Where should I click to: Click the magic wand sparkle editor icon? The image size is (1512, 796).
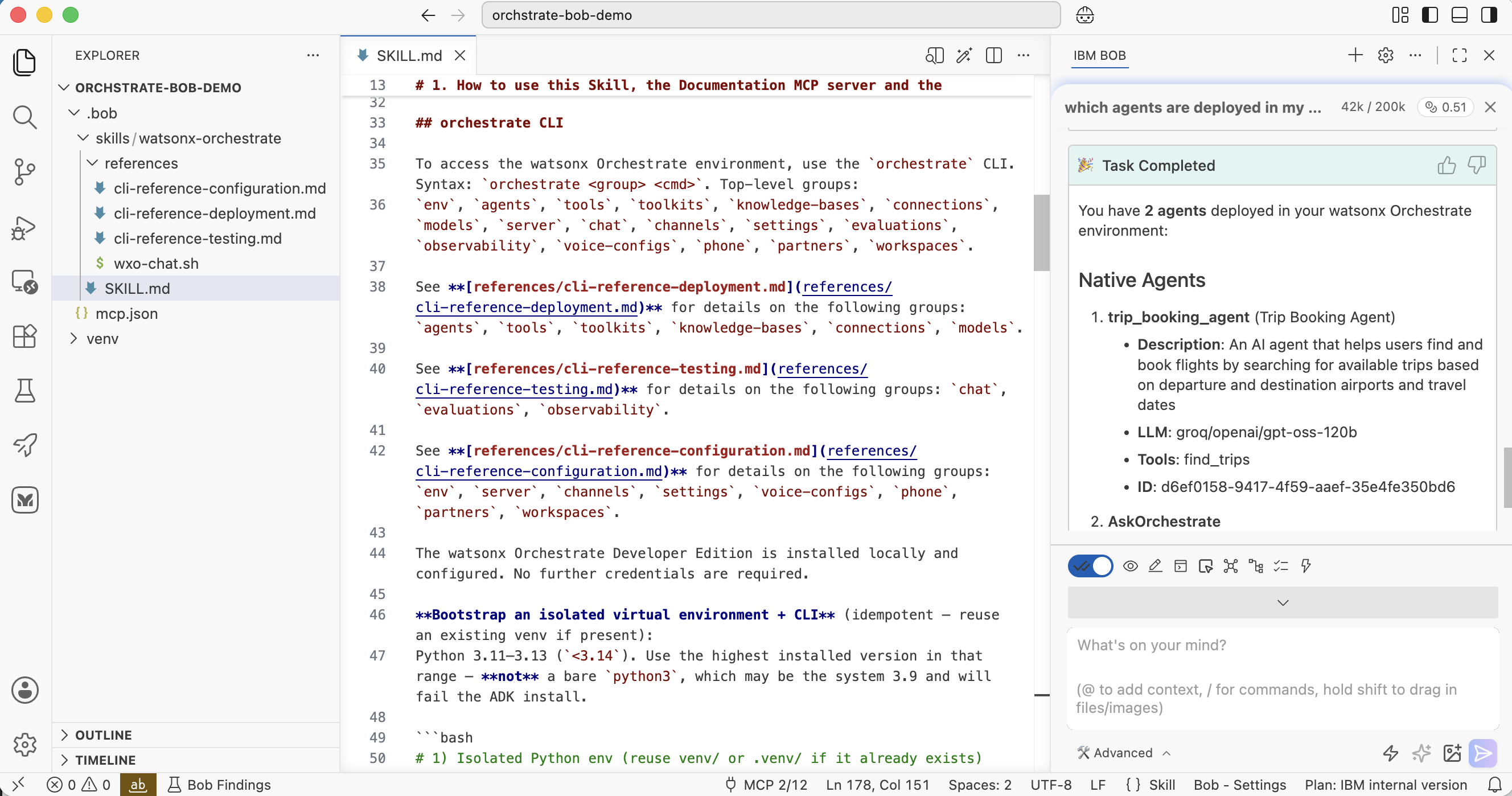pos(964,55)
